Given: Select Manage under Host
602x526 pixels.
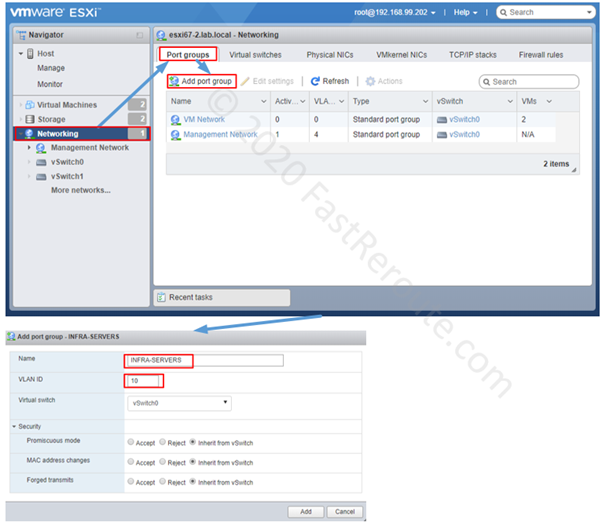Looking at the screenshot, I should (51, 68).
